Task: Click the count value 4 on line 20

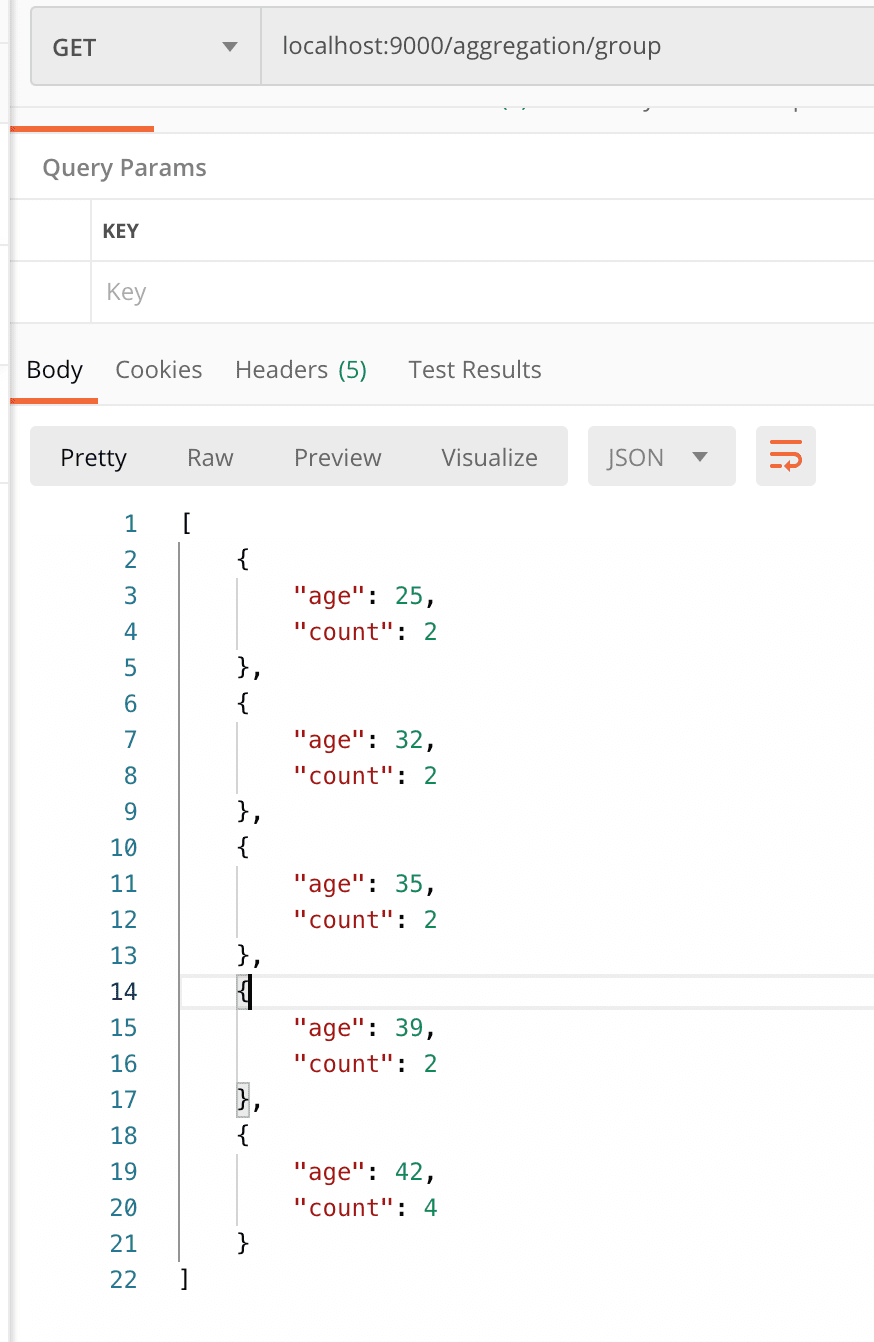Action: 430,1208
